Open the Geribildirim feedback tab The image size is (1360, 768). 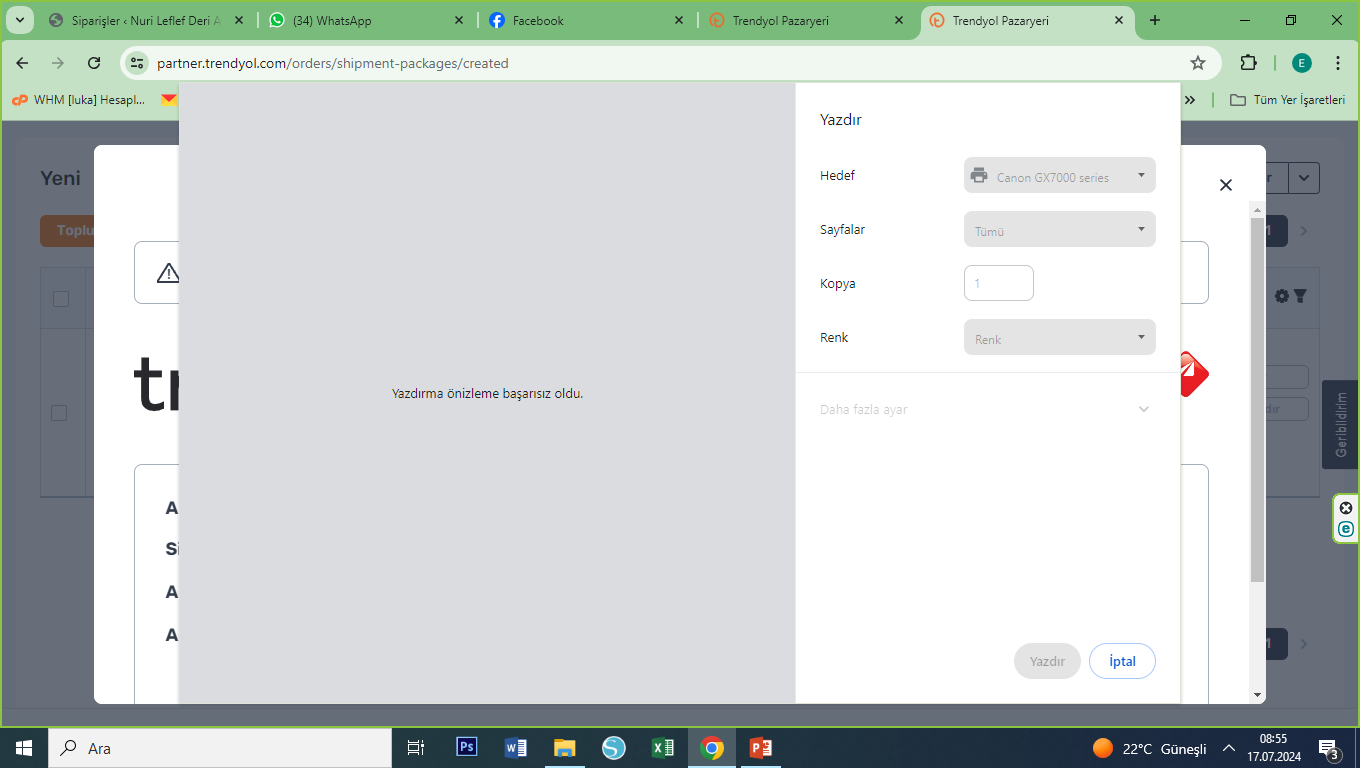pos(1341,425)
